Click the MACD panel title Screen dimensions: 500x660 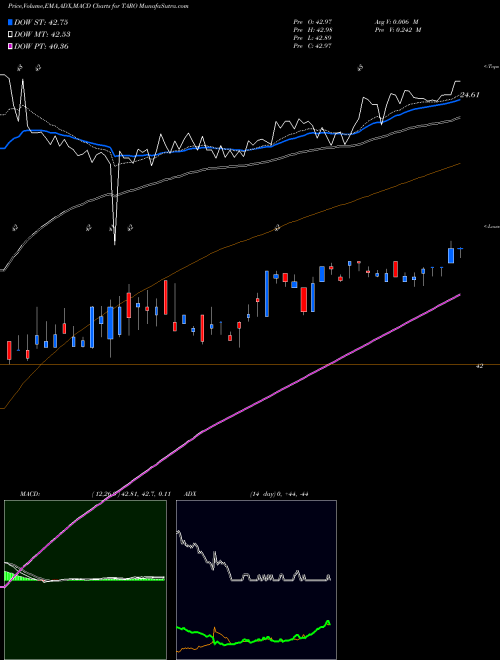[30, 494]
